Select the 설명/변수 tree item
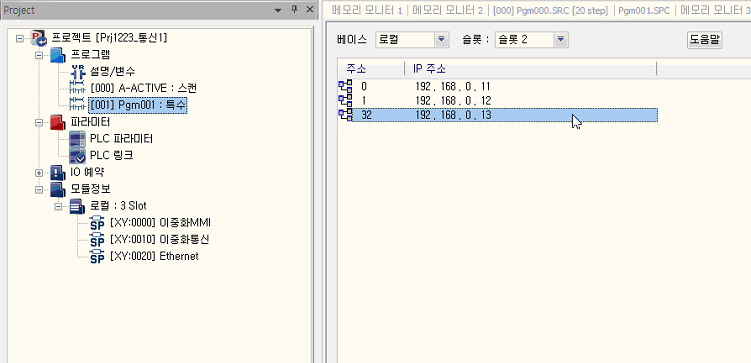751x363 pixels. pos(112,72)
